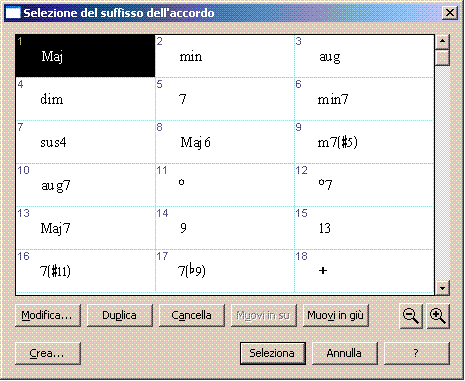This screenshot has height=381, width=465.
Task: Open help with the ? button
Action: click(x=417, y=353)
